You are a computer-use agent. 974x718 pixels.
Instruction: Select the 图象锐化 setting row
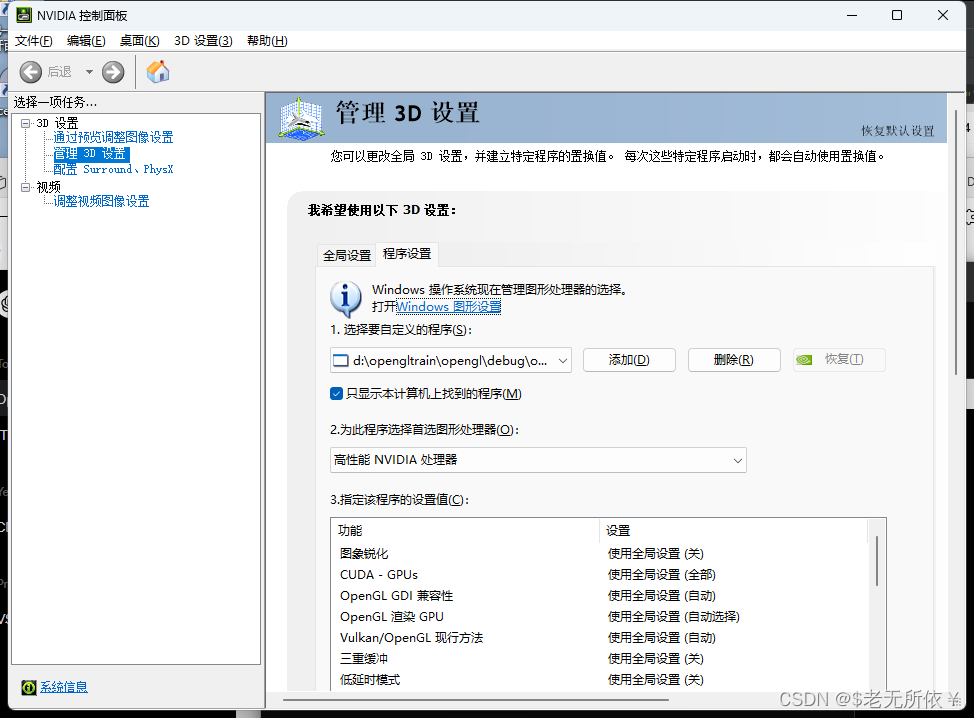[x=599, y=553]
